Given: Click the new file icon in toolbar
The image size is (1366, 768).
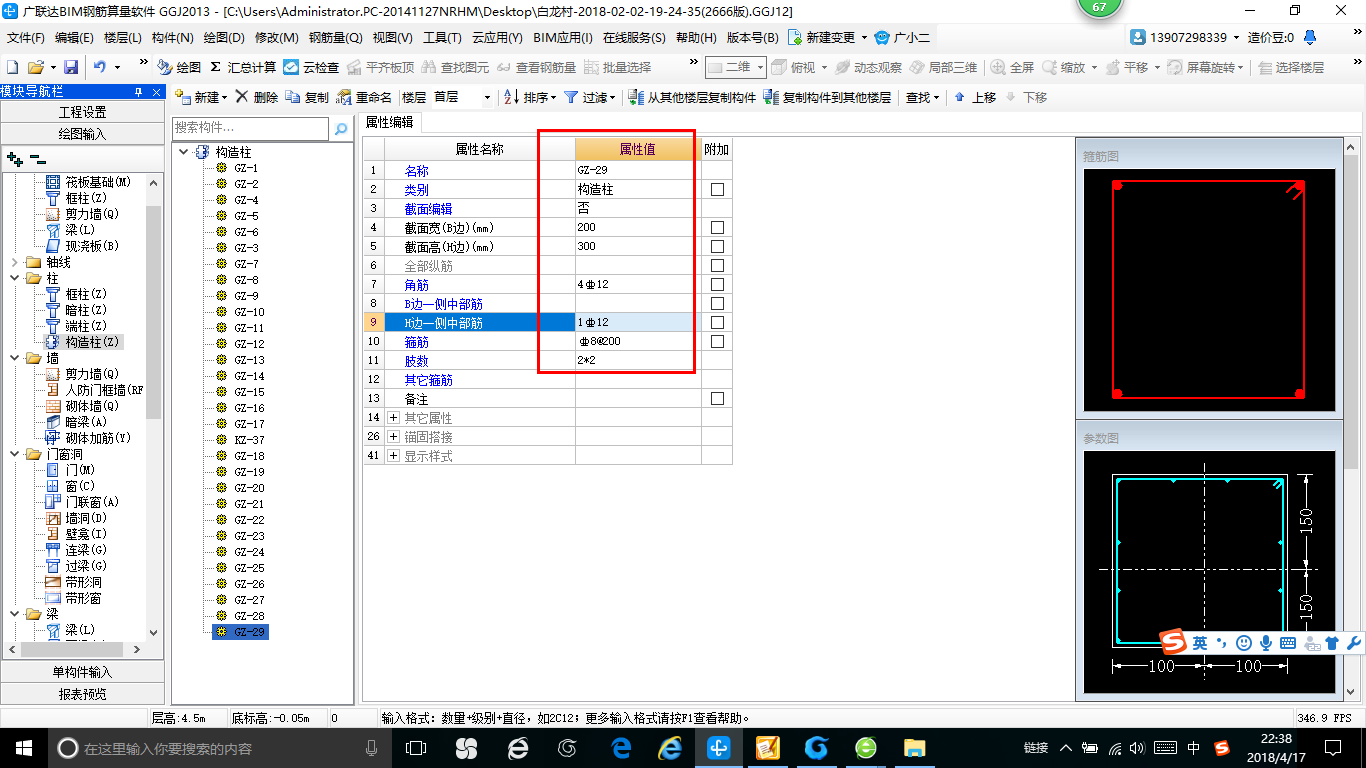Looking at the screenshot, I should pyautogui.click(x=13, y=67).
